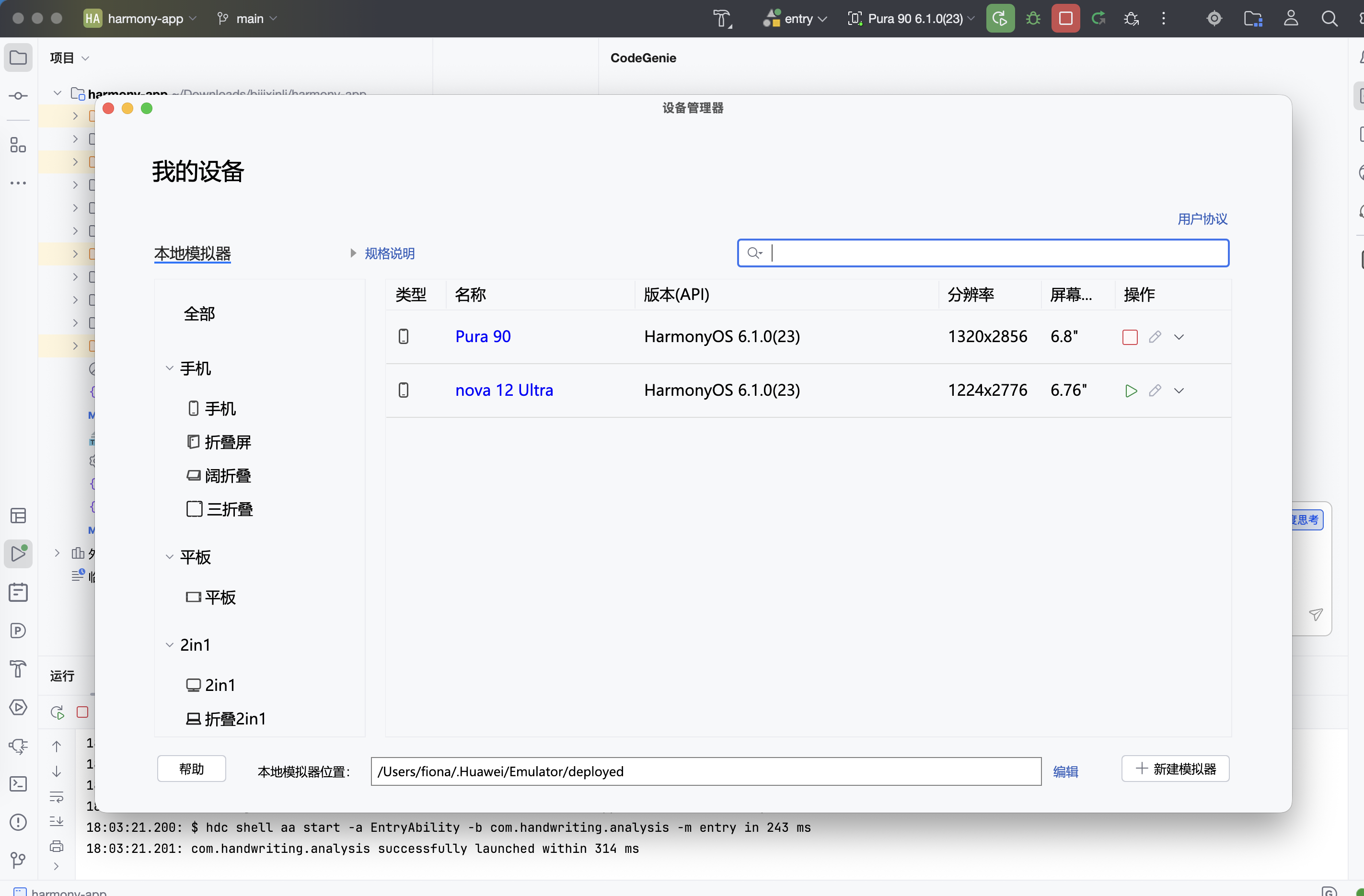The width and height of the screenshot is (1364, 896).
Task: Select the CodeGenie panel tab
Action: tap(643, 58)
